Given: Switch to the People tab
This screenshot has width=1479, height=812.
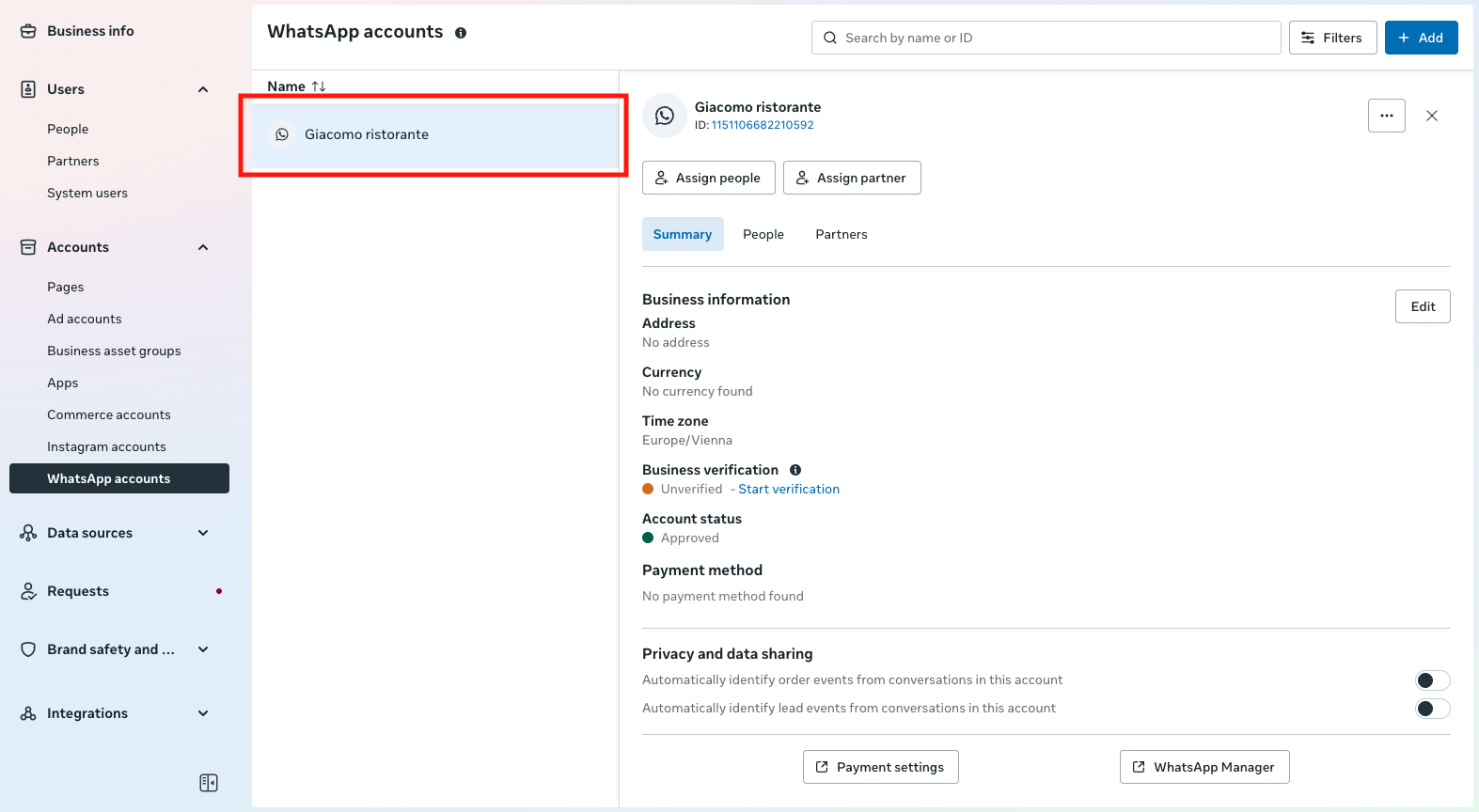Looking at the screenshot, I should coord(763,234).
